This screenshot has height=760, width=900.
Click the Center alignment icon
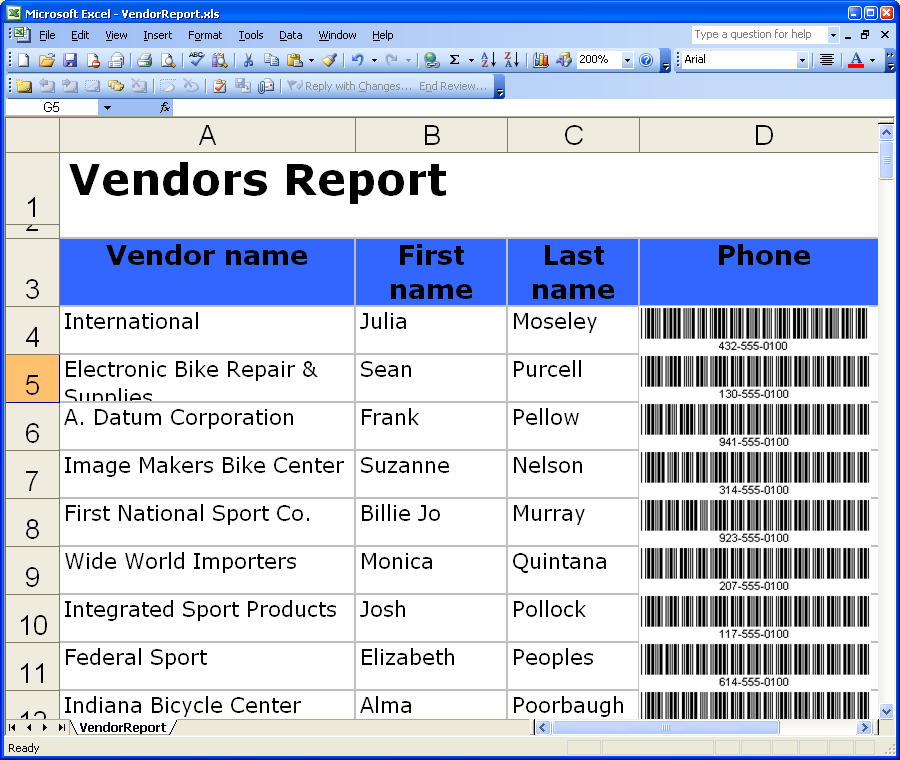coord(827,60)
